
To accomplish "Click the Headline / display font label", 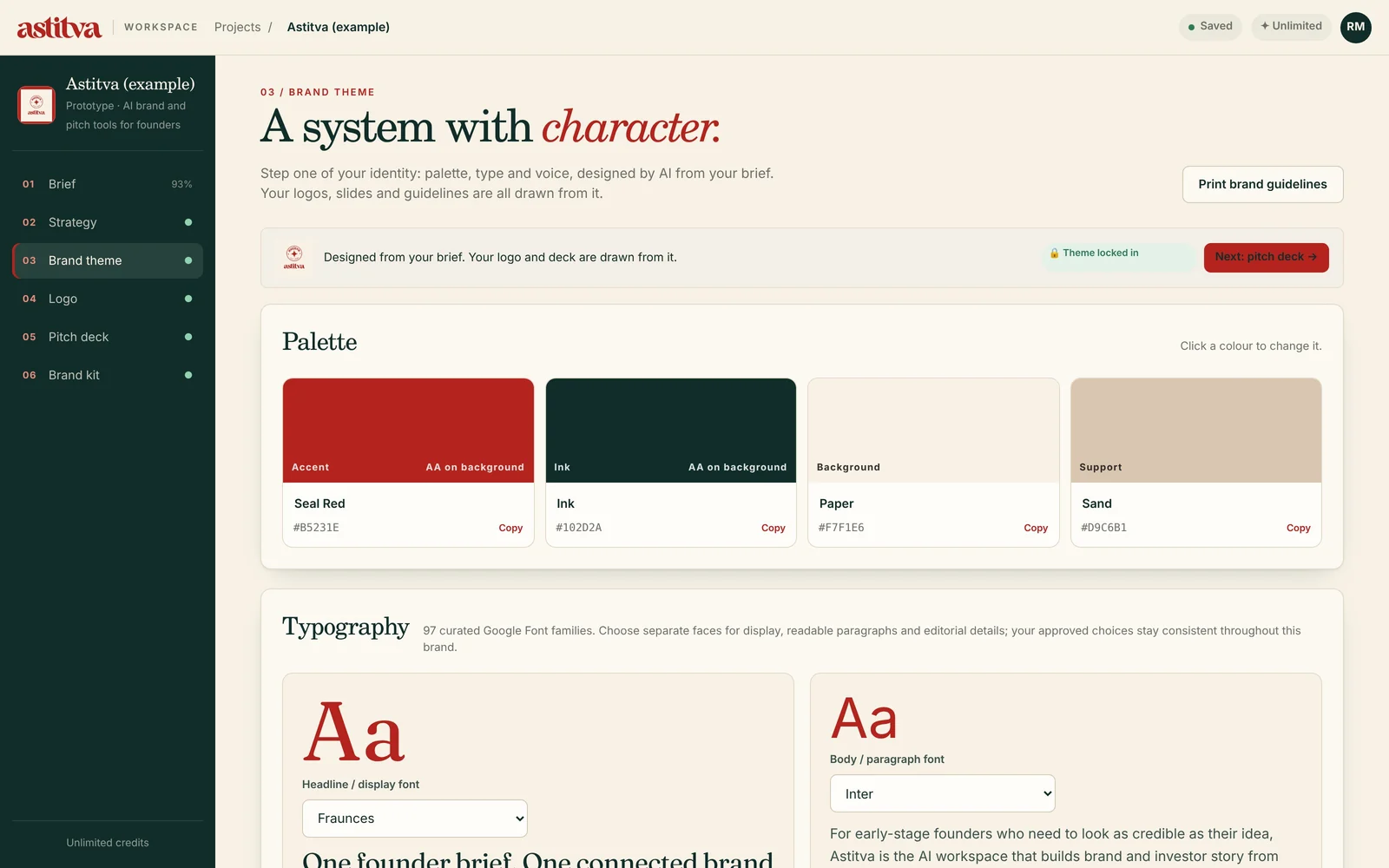I will (360, 785).
